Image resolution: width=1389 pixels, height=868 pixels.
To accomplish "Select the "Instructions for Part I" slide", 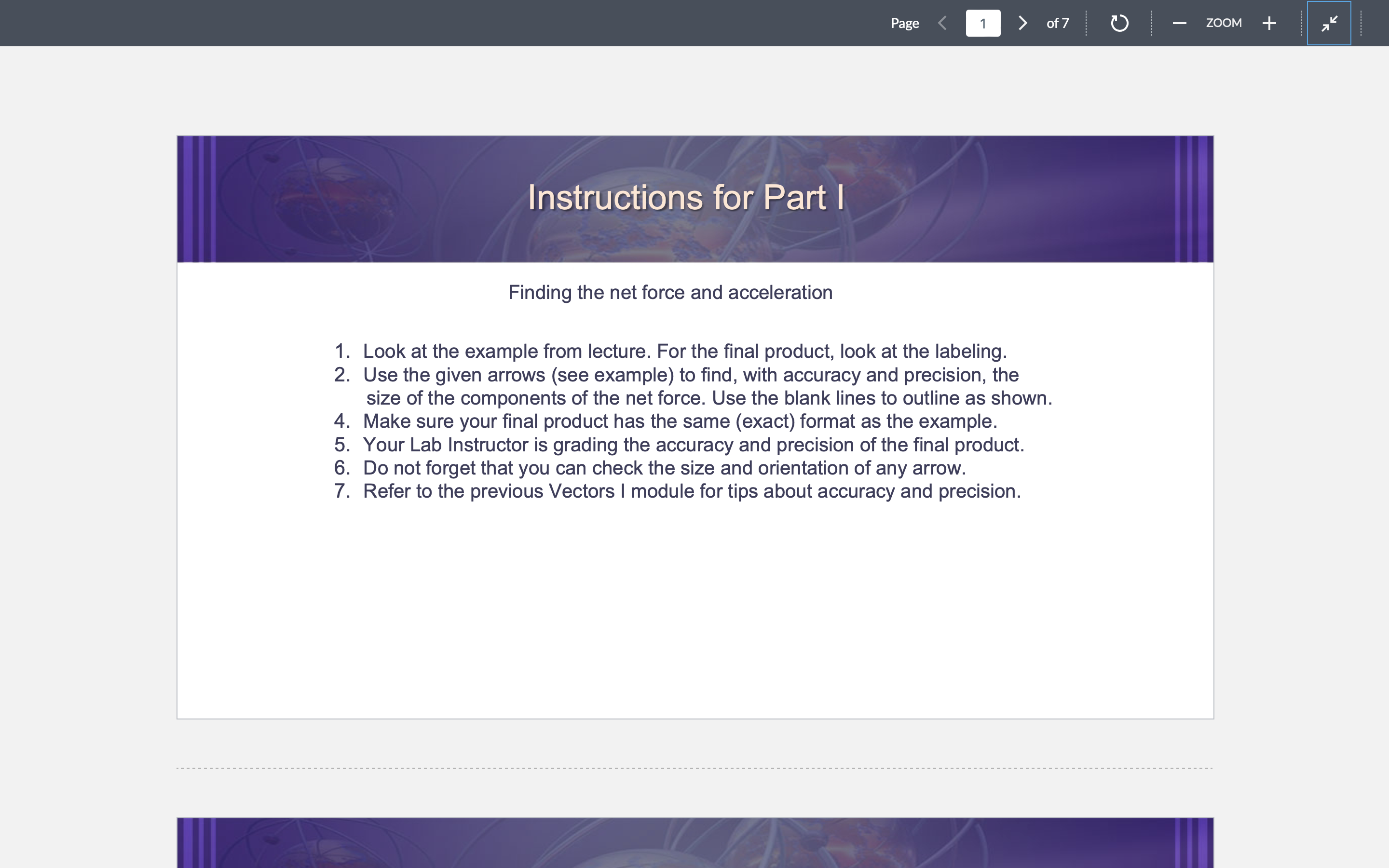I will (x=694, y=425).
